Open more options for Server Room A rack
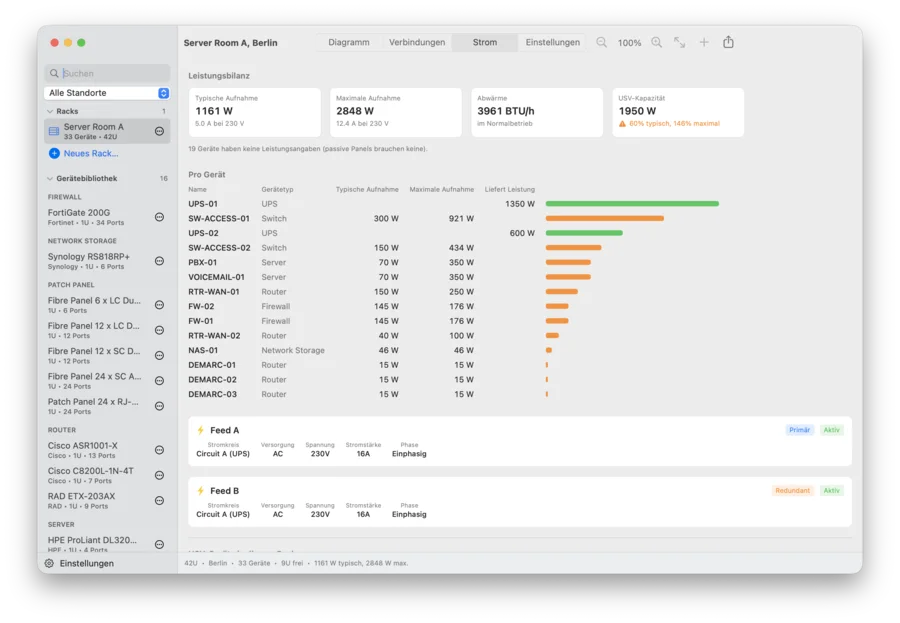900x623 pixels. pyautogui.click(x=160, y=131)
